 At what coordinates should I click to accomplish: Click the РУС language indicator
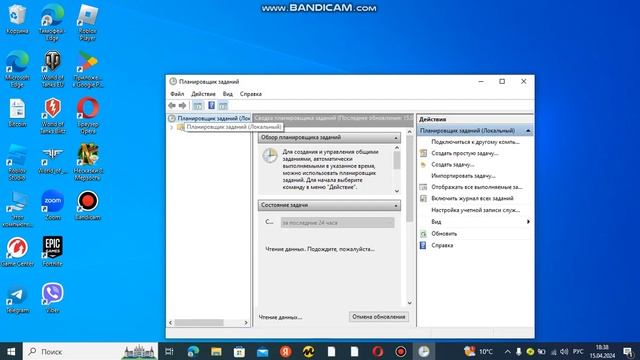pos(578,351)
